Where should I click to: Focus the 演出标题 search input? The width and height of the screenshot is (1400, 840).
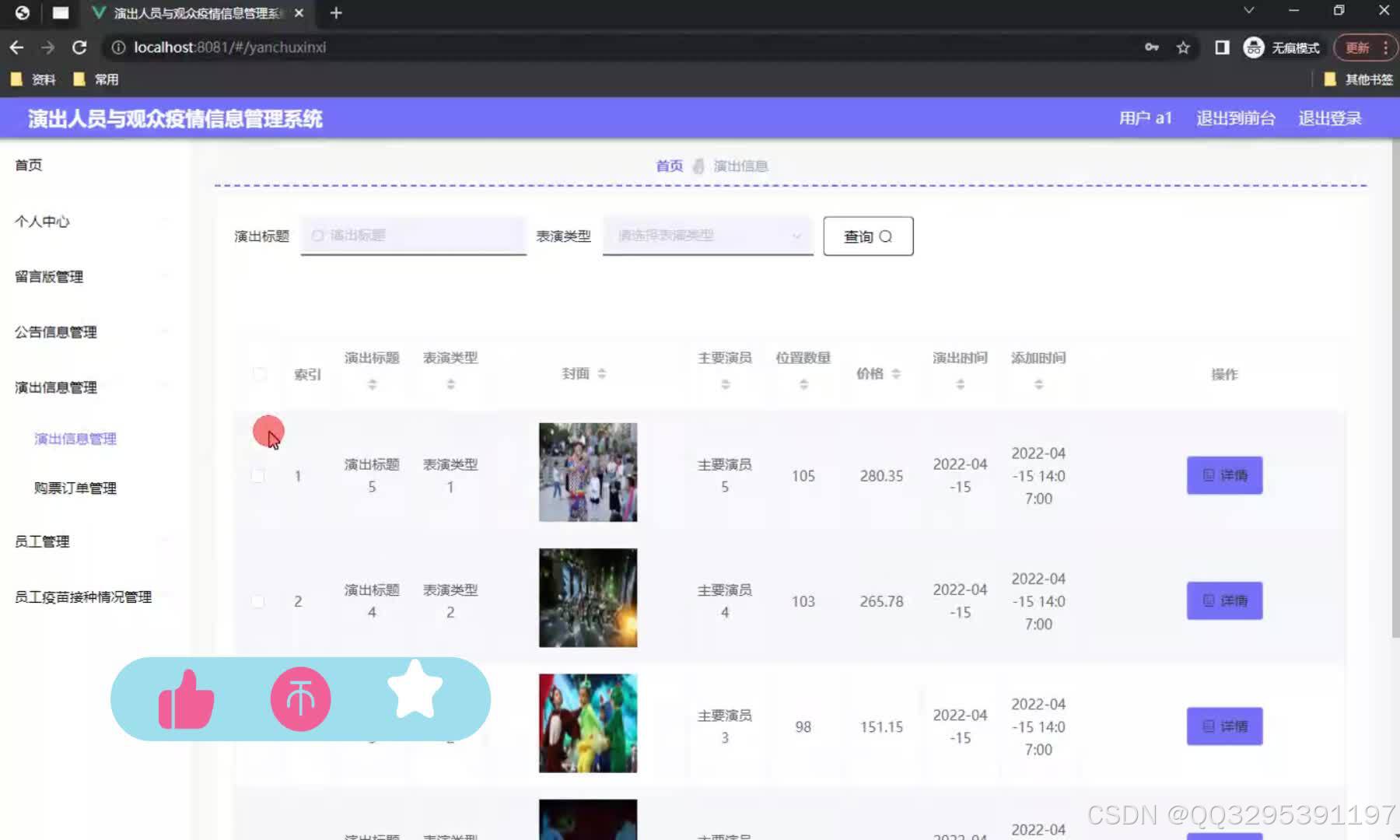click(414, 236)
